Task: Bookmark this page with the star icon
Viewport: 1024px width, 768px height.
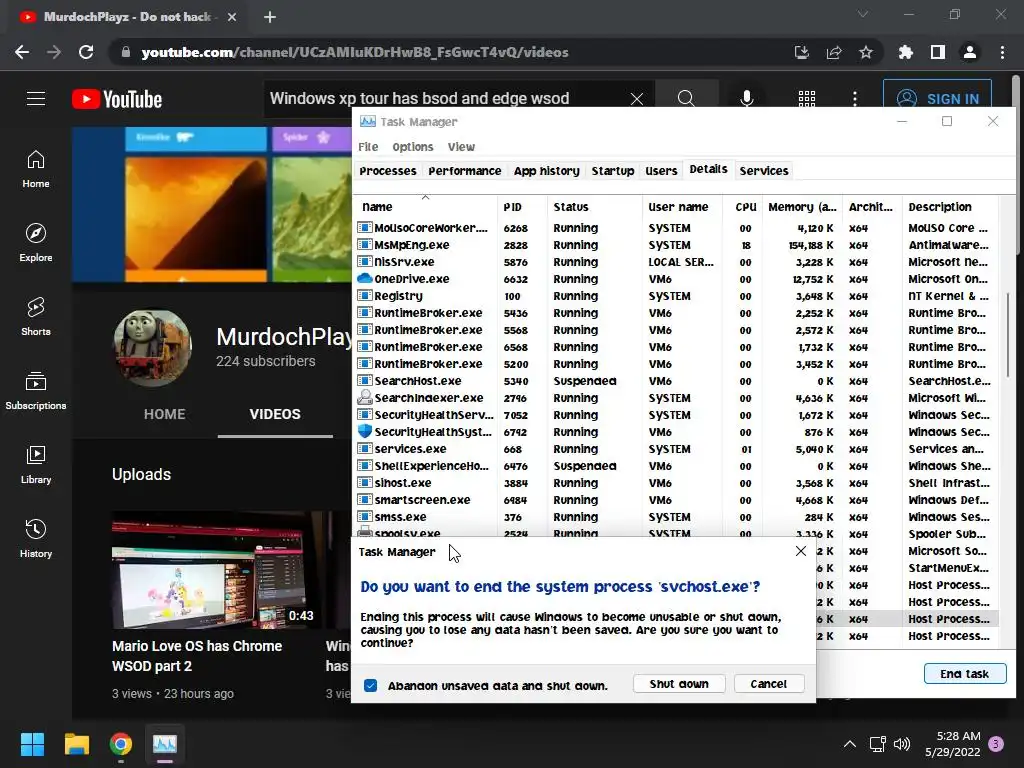Action: (x=866, y=52)
